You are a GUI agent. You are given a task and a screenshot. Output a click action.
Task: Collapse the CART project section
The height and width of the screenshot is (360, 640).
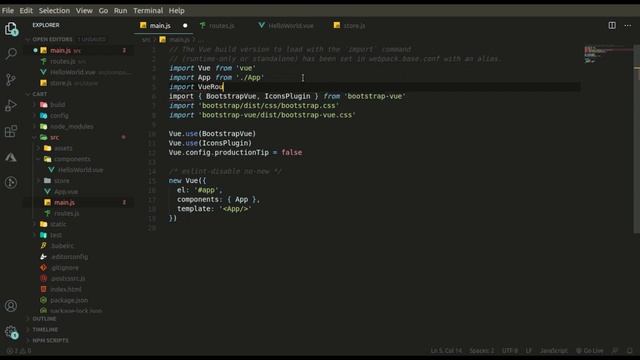pos(40,94)
